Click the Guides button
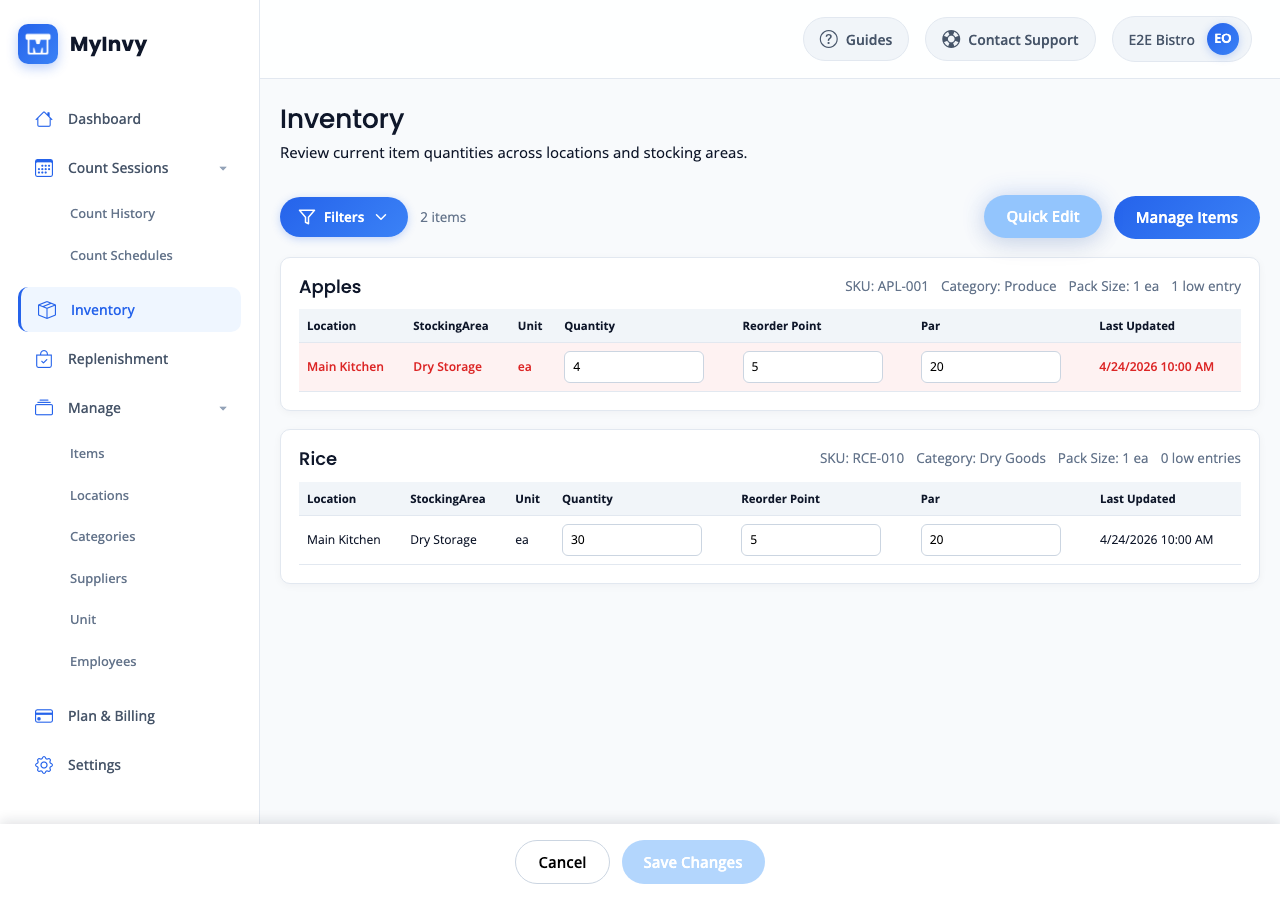Image resolution: width=1280 pixels, height=900 pixels. (856, 40)
